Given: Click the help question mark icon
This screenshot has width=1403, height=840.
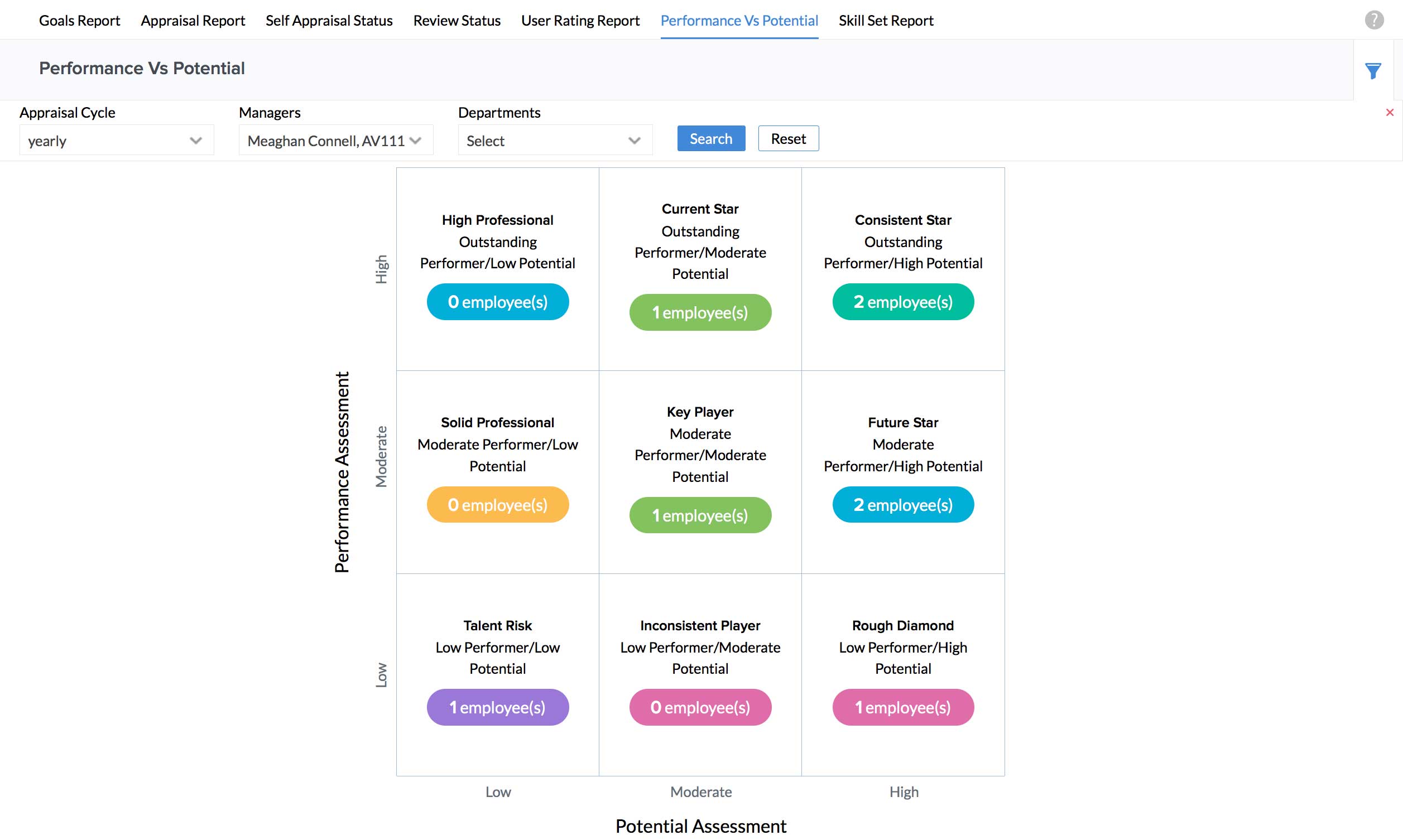Looking at the screenshot, I should (1373, 20).
